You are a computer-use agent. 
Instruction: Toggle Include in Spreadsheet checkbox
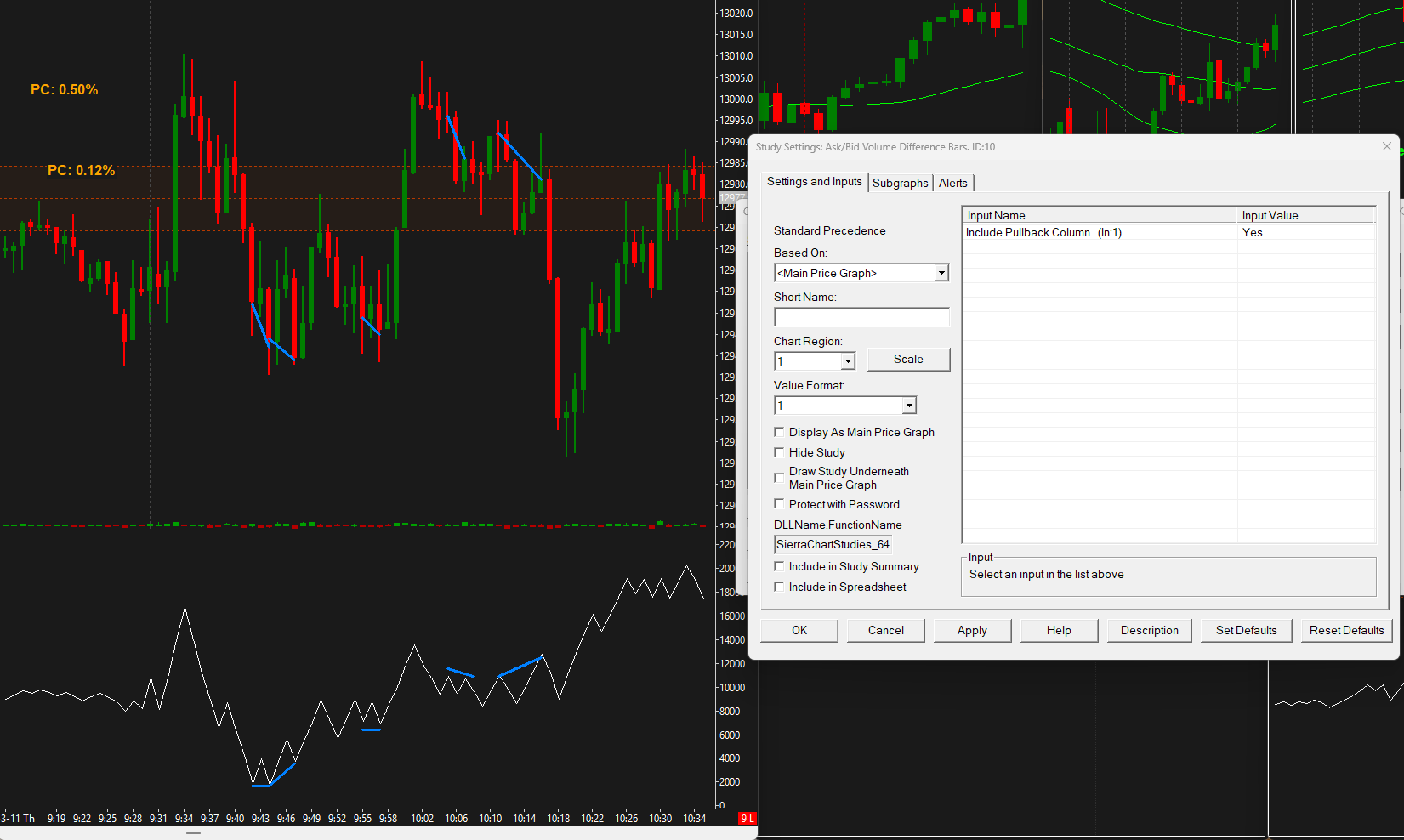point(779,587)
